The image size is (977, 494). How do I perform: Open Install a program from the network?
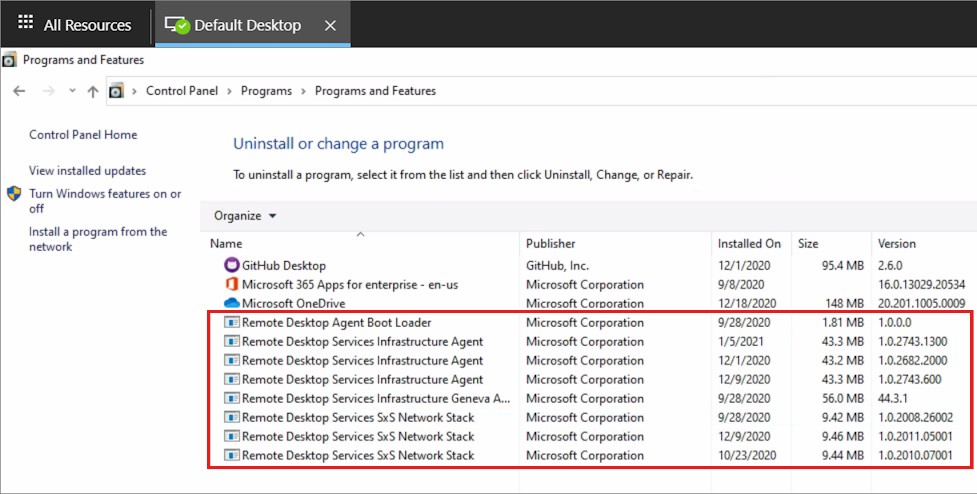click(98, 239)
